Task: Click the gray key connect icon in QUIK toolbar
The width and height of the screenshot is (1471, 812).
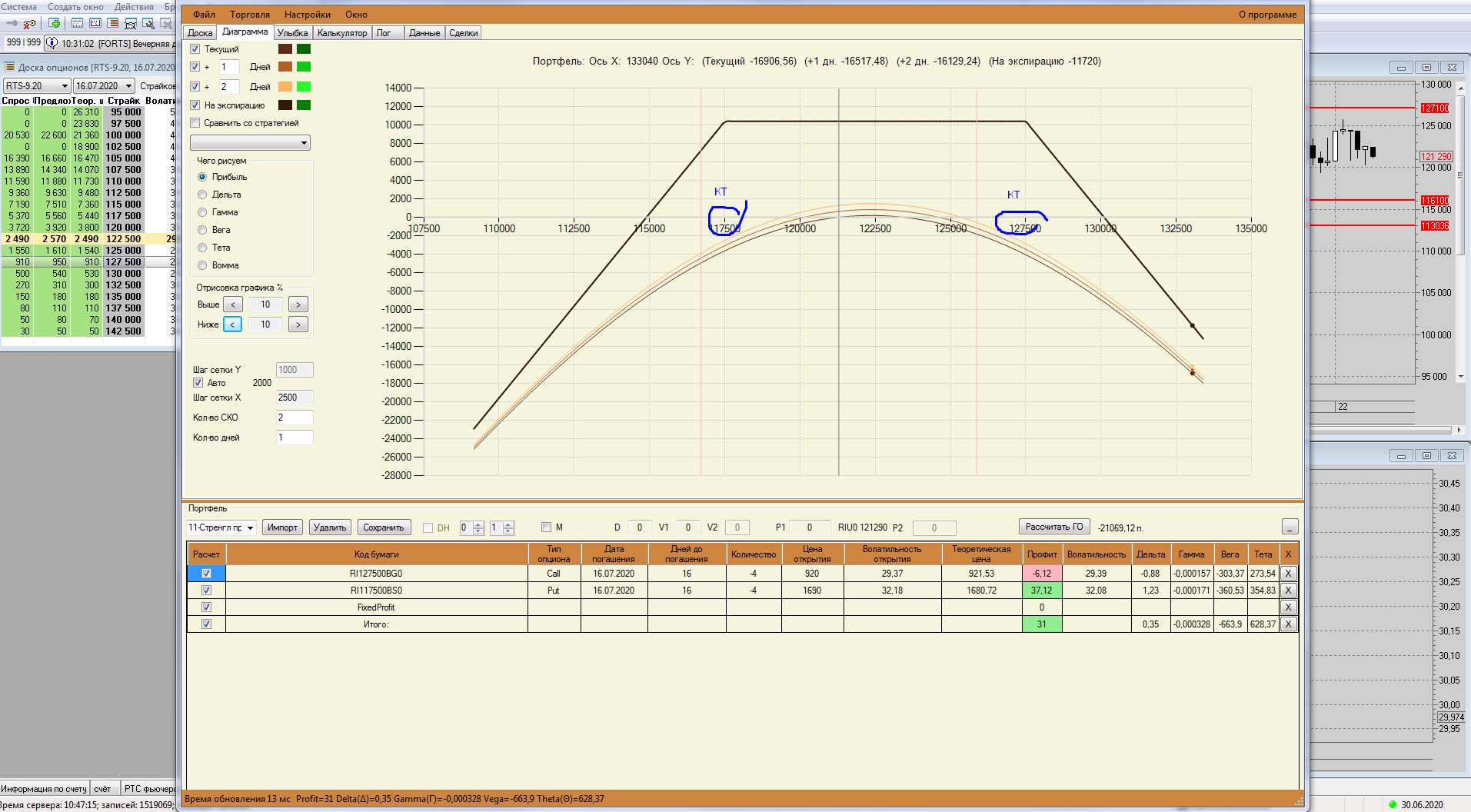Action: pos(12,24)
